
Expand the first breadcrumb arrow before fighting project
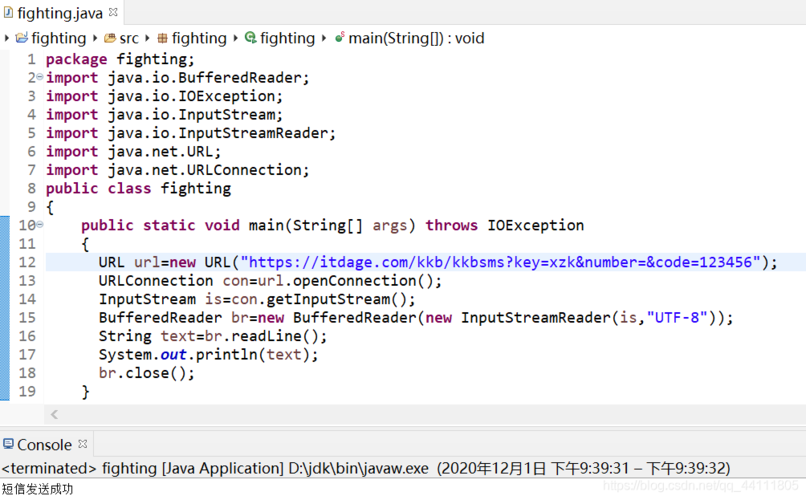click(7, 38)
